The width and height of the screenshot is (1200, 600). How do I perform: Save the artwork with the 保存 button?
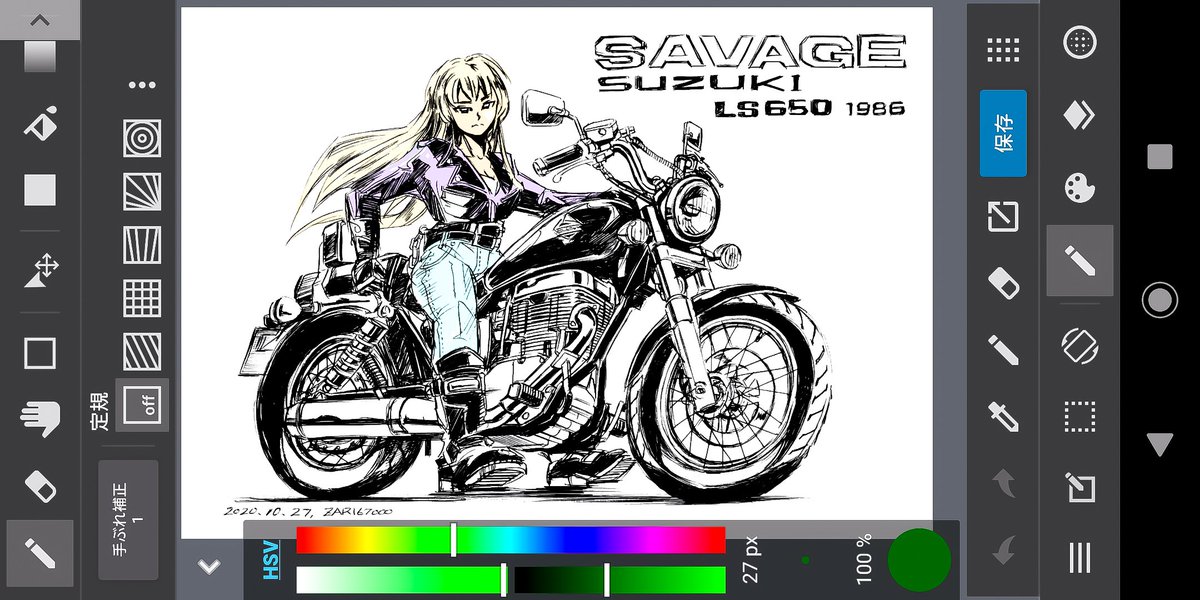(x=1003, y=133)
